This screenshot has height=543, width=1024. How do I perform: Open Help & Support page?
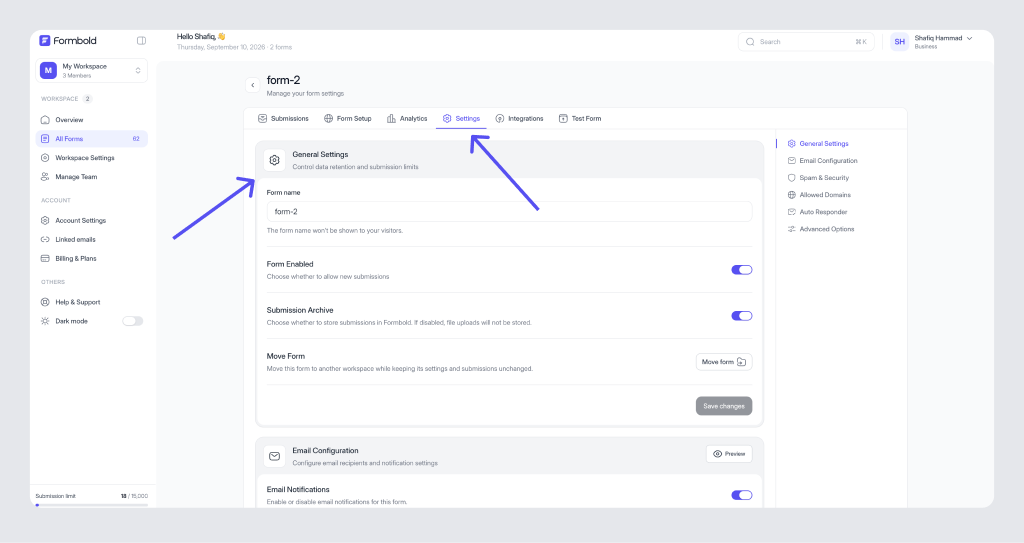91,302
